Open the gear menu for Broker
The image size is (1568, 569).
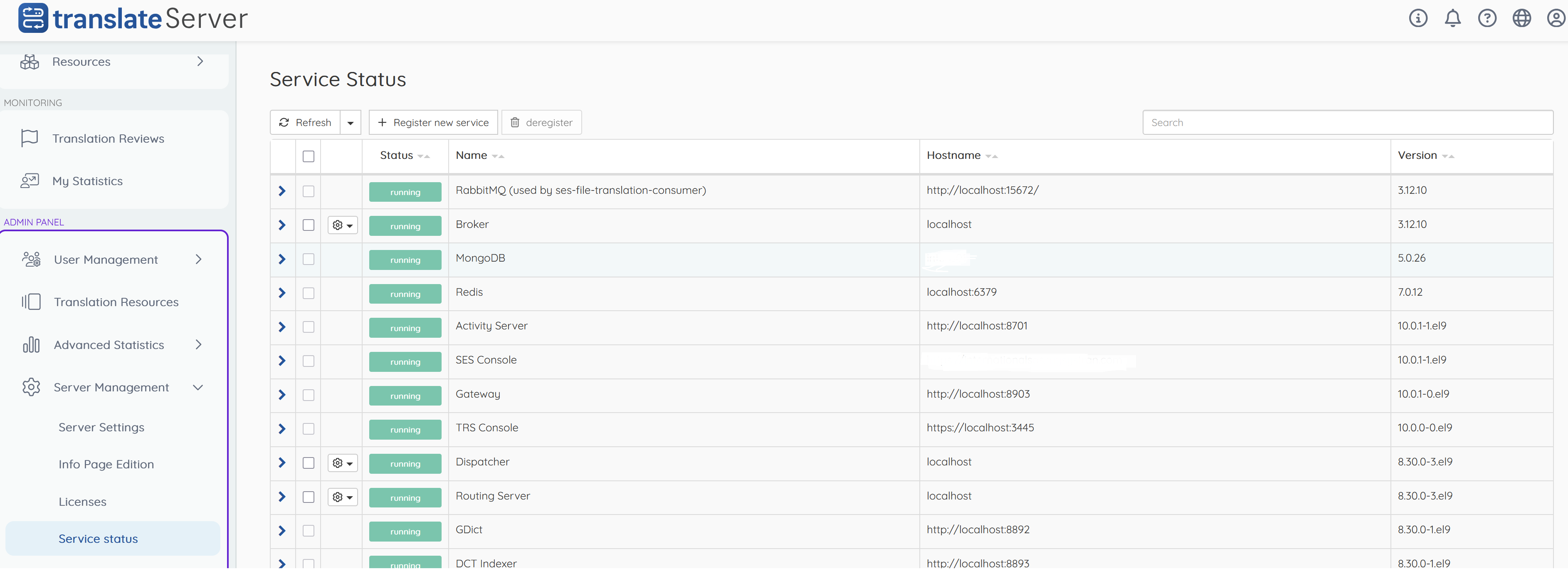(x=343, y=225)
